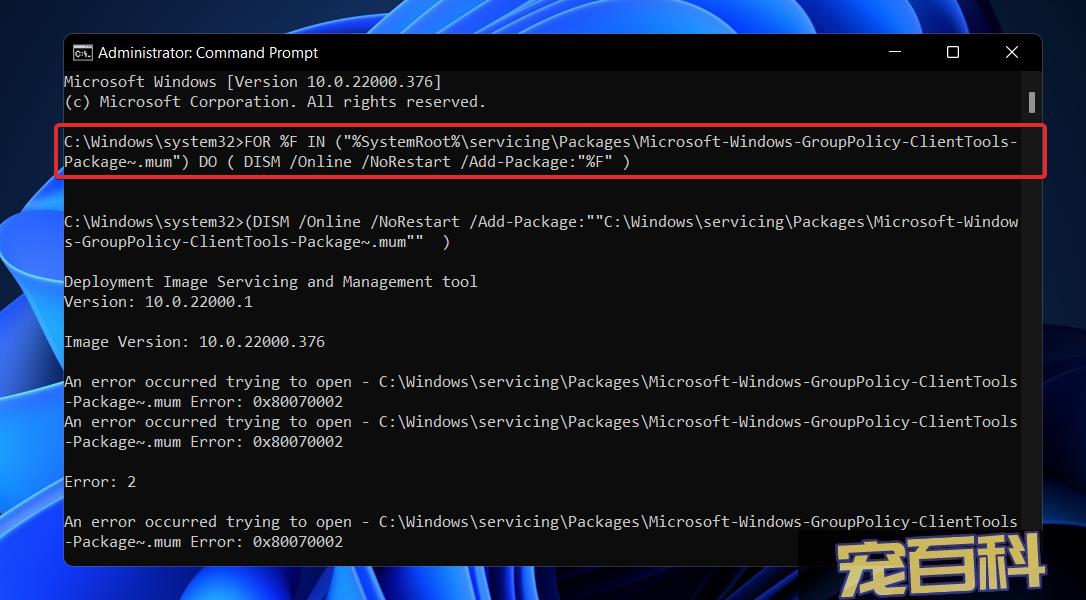
Task: Close the Administrator Command Prompt window
Action: pyautogui.click(x=1011, y=53)
